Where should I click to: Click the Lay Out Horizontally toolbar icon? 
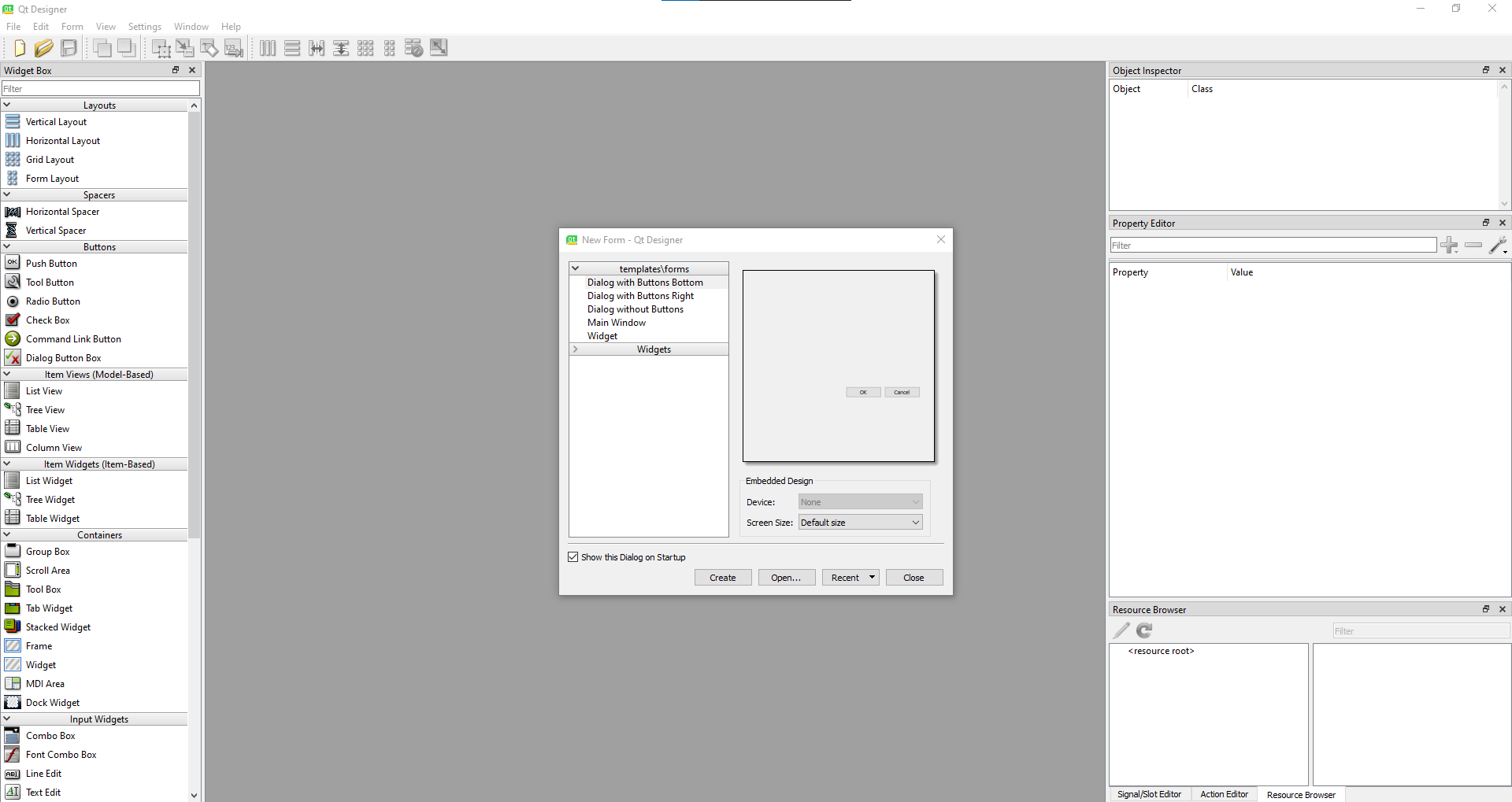click(x=268, y=48)
